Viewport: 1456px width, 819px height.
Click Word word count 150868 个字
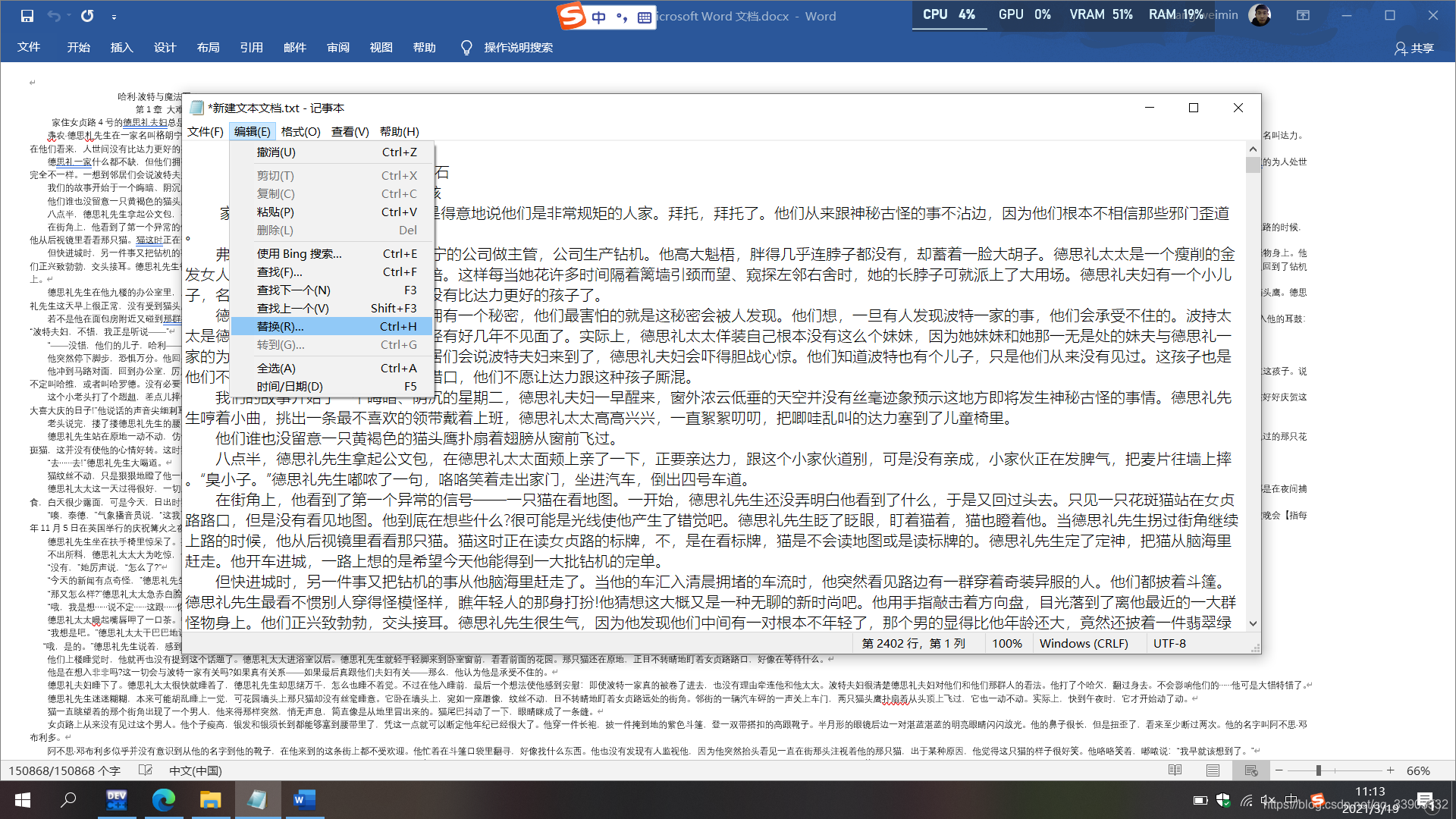tap(64, 770)
